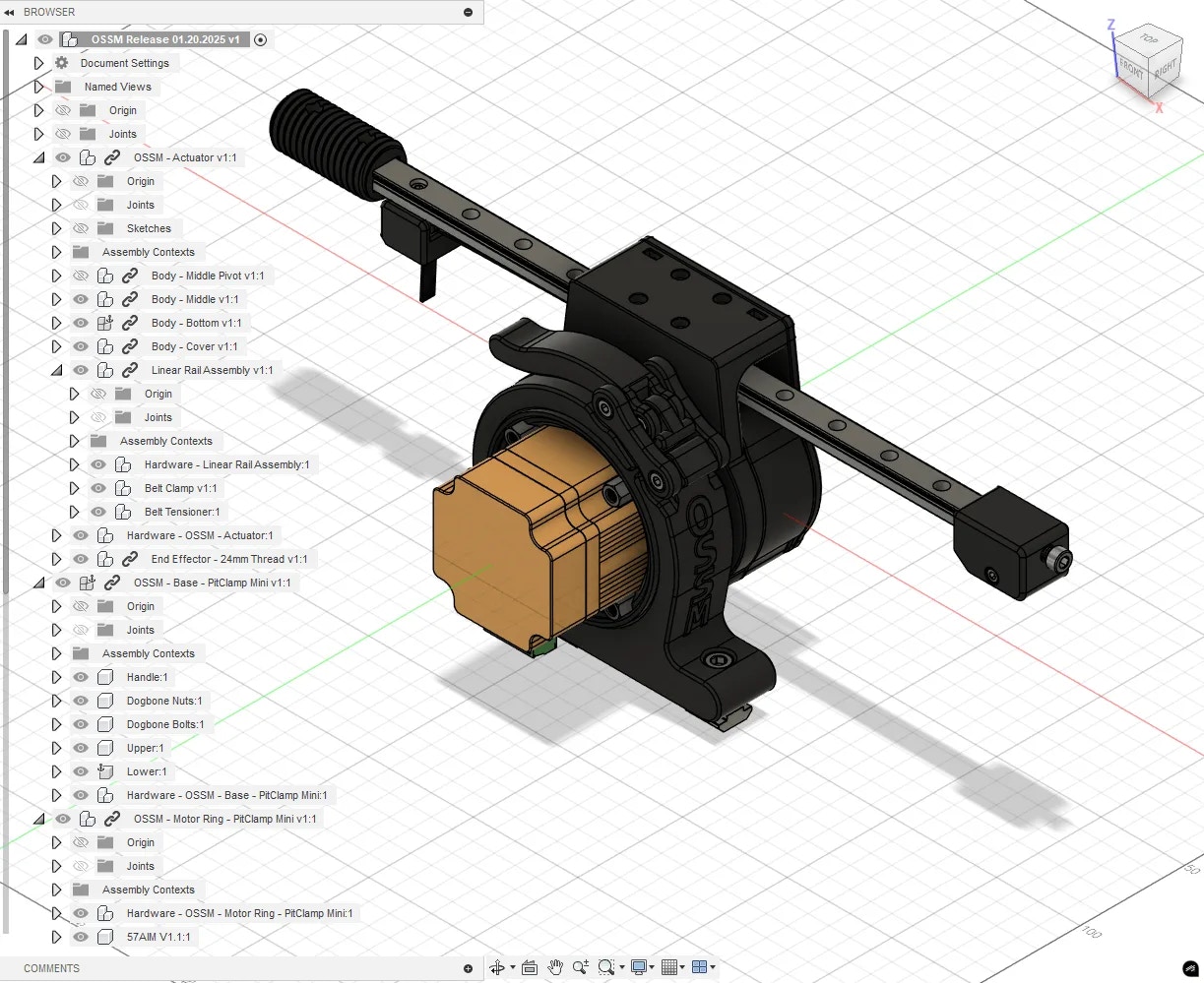This screenshot has height=983, width=1204.
Task: Toggle visibility of Belt Tensioner:1
Action: point(98,511)
